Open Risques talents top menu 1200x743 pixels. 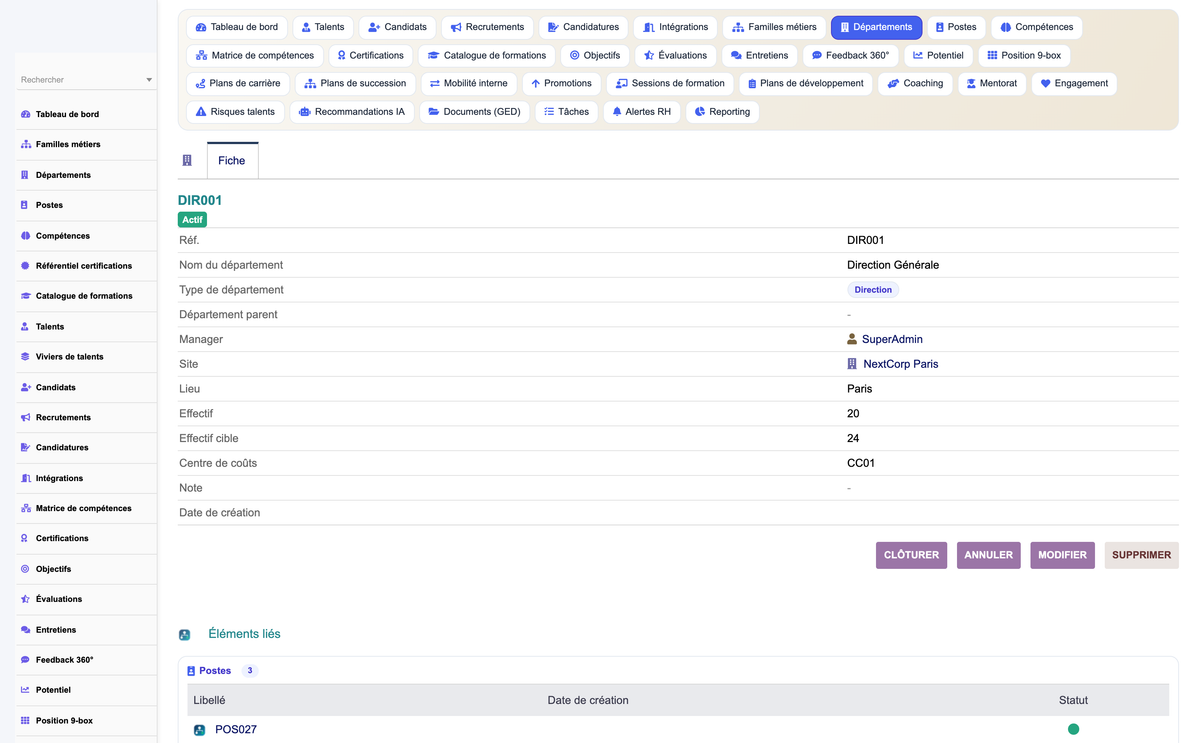[235, 111]
